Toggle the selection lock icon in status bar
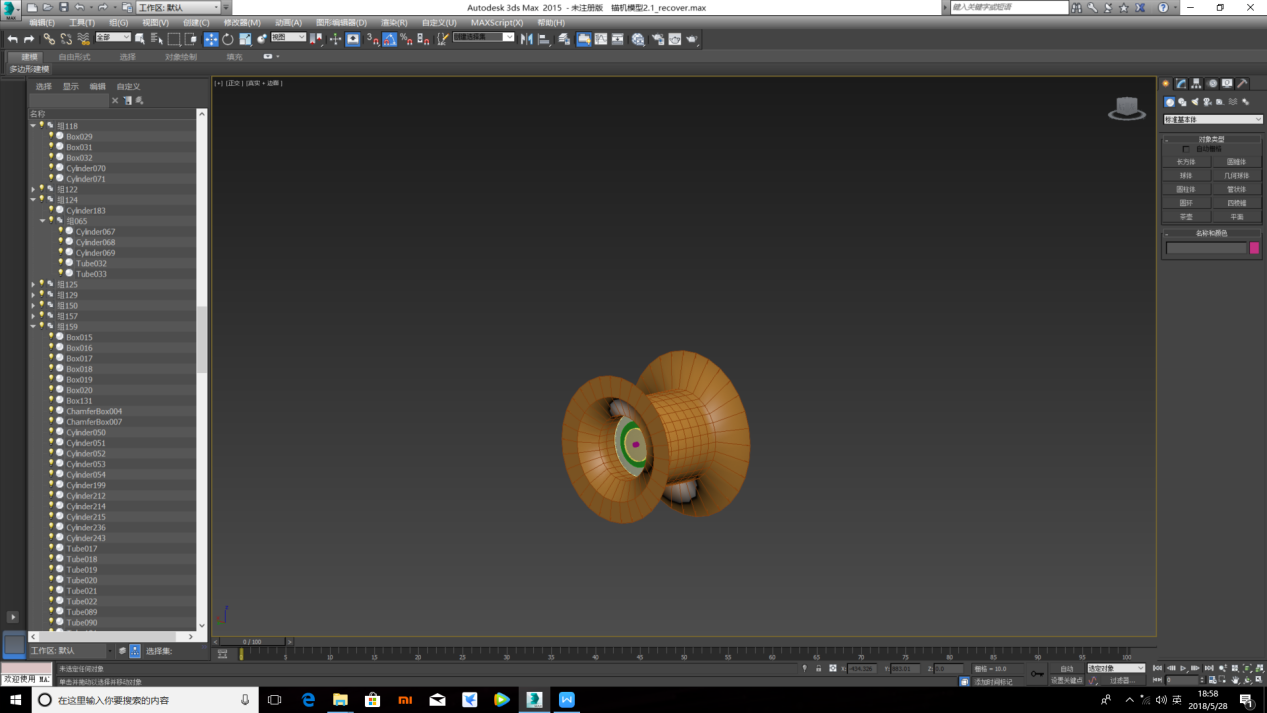This screenshot has width=1267, height=713. click(x=818, y=668)
